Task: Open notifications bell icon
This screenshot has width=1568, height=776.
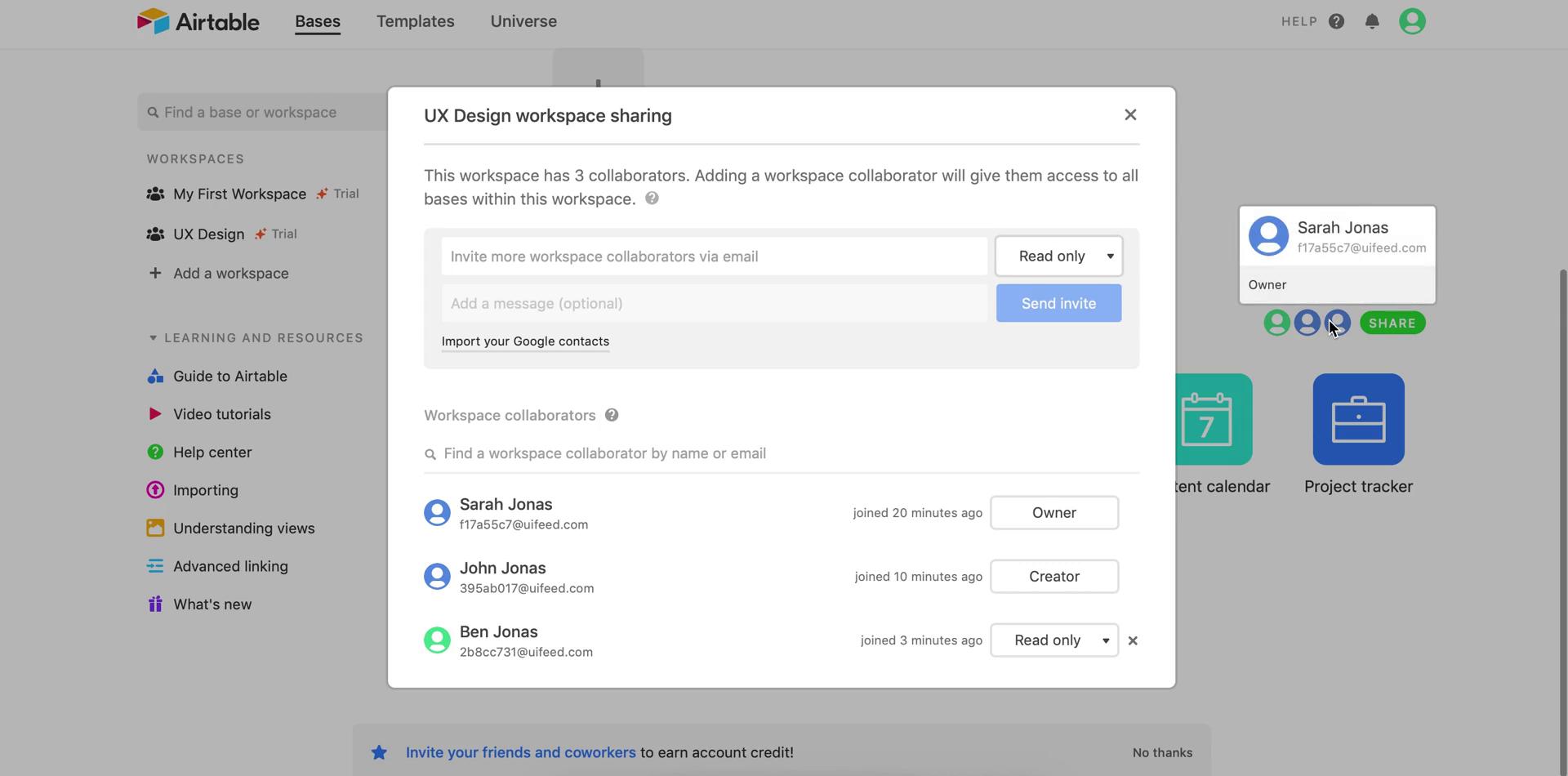Action: click(1372, 21)
